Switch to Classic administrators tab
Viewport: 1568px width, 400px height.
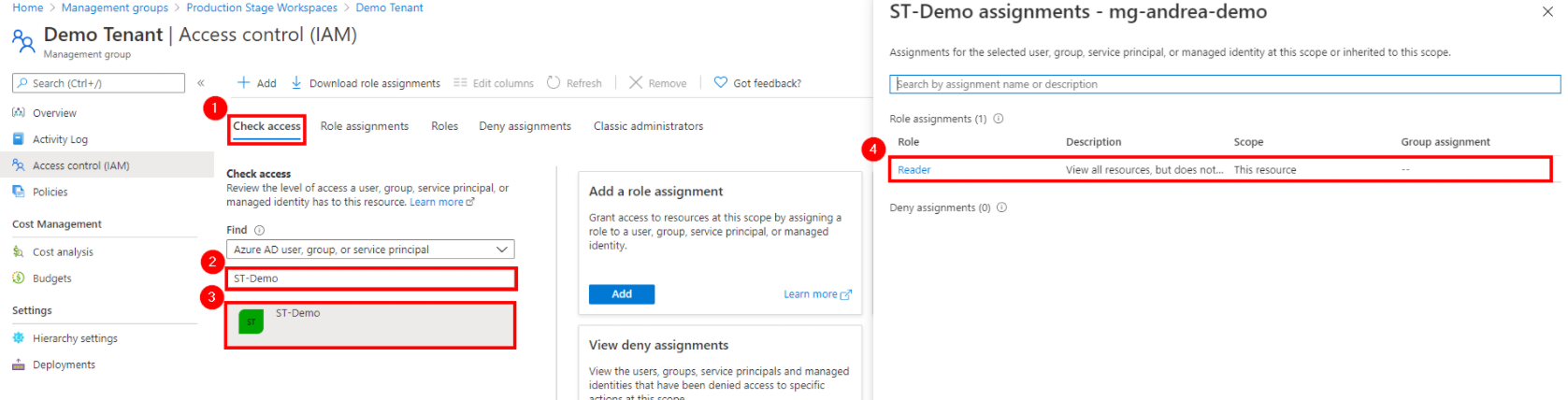click(x=649, y=126)
